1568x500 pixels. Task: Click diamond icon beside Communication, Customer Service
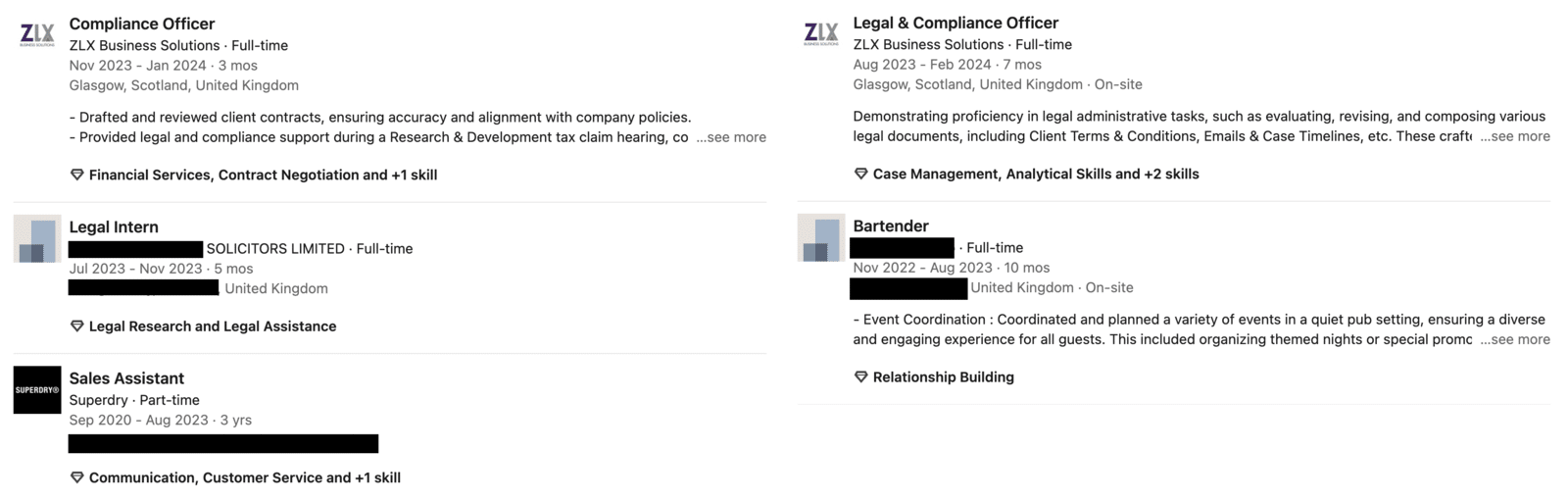[x=76, y=477]
